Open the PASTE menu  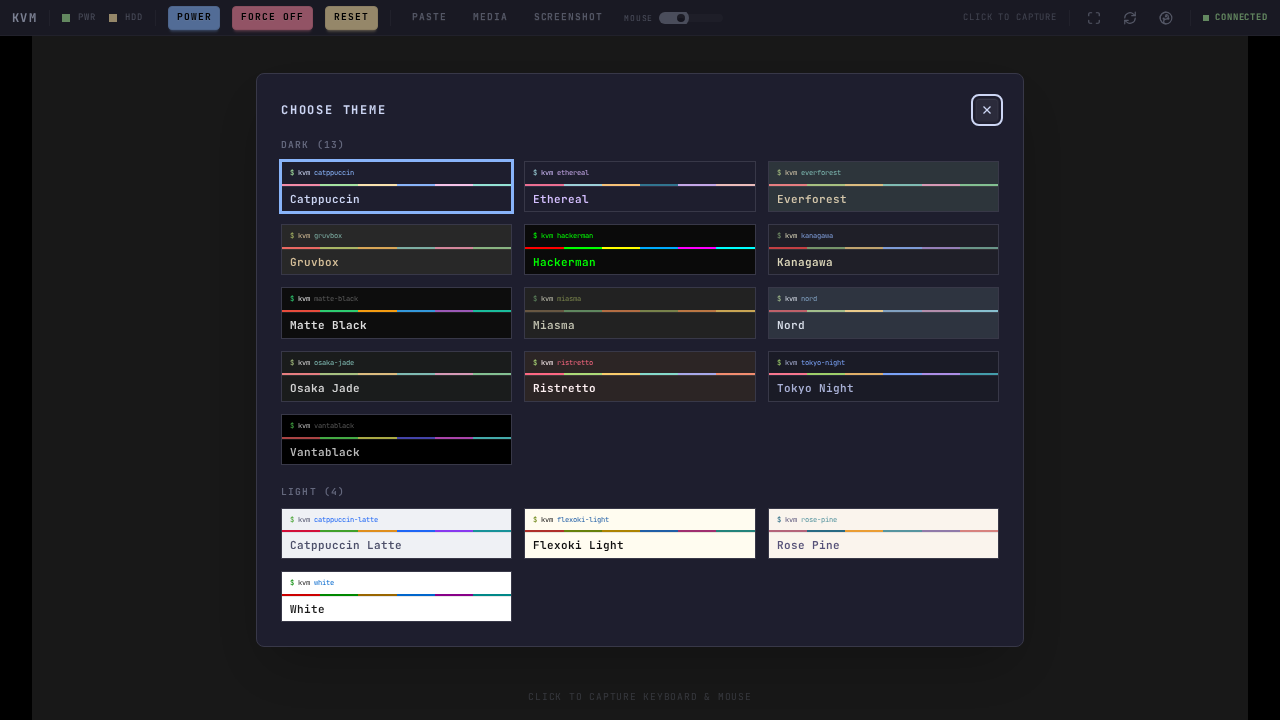[429, 17]
